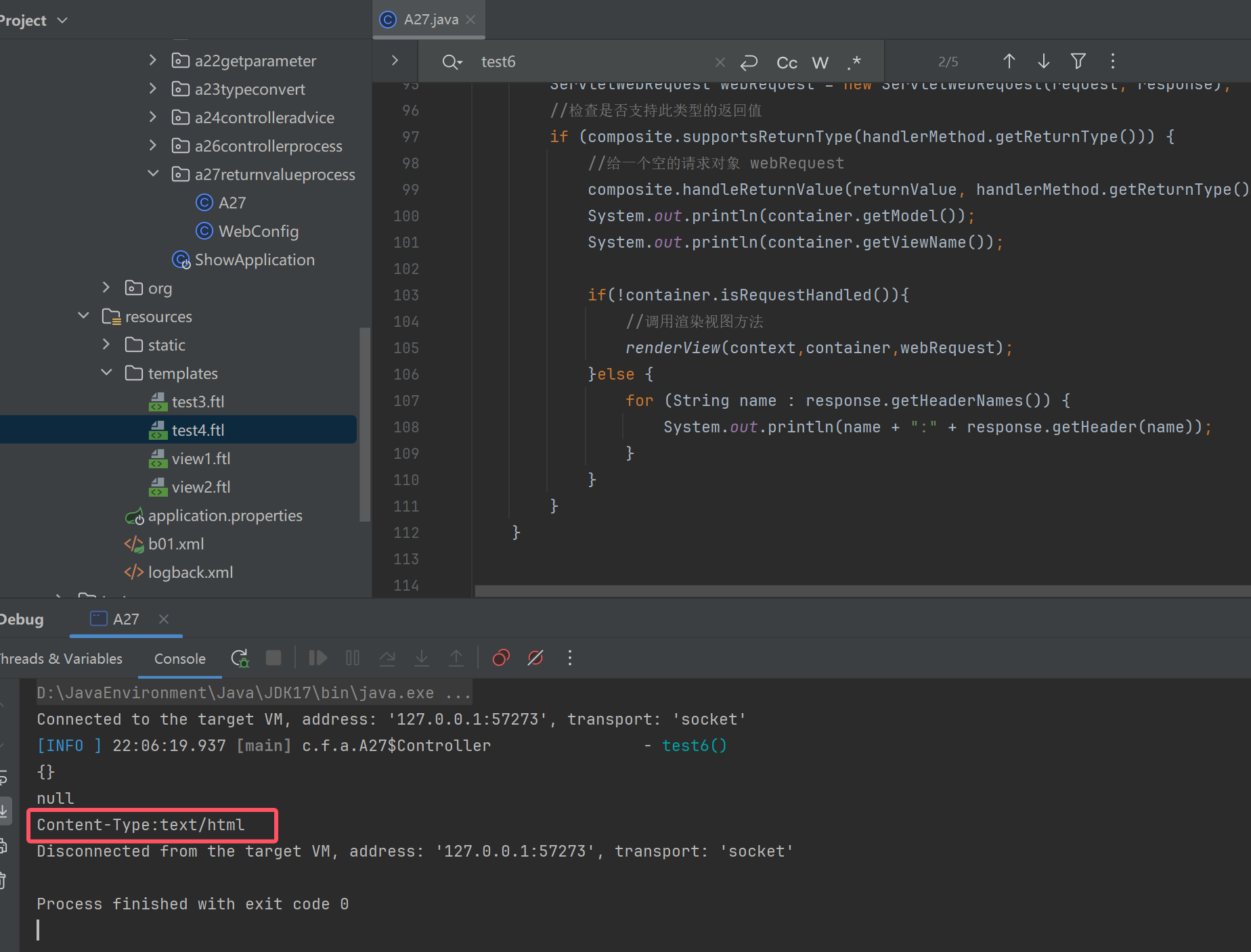Click the Stop debug button

point(273,658)
